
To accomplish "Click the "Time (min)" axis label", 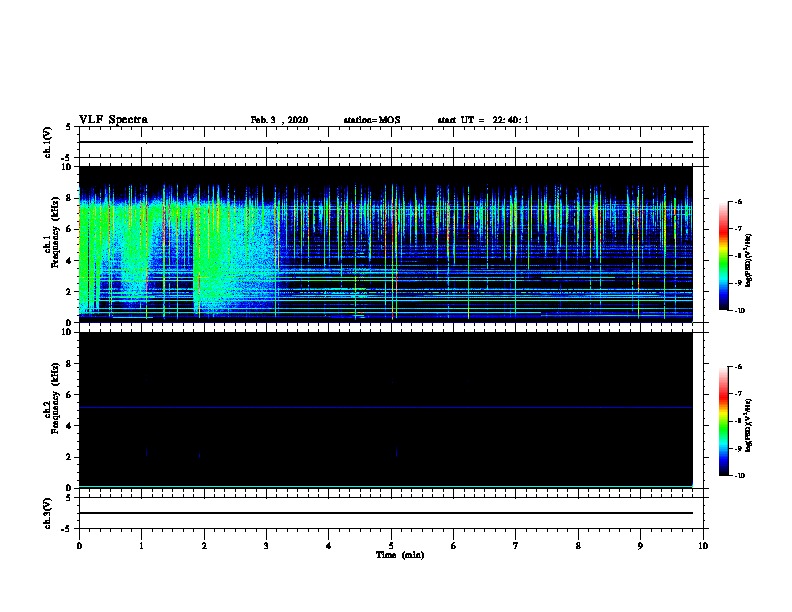I will pyautogui.click(x=400, y=555).
